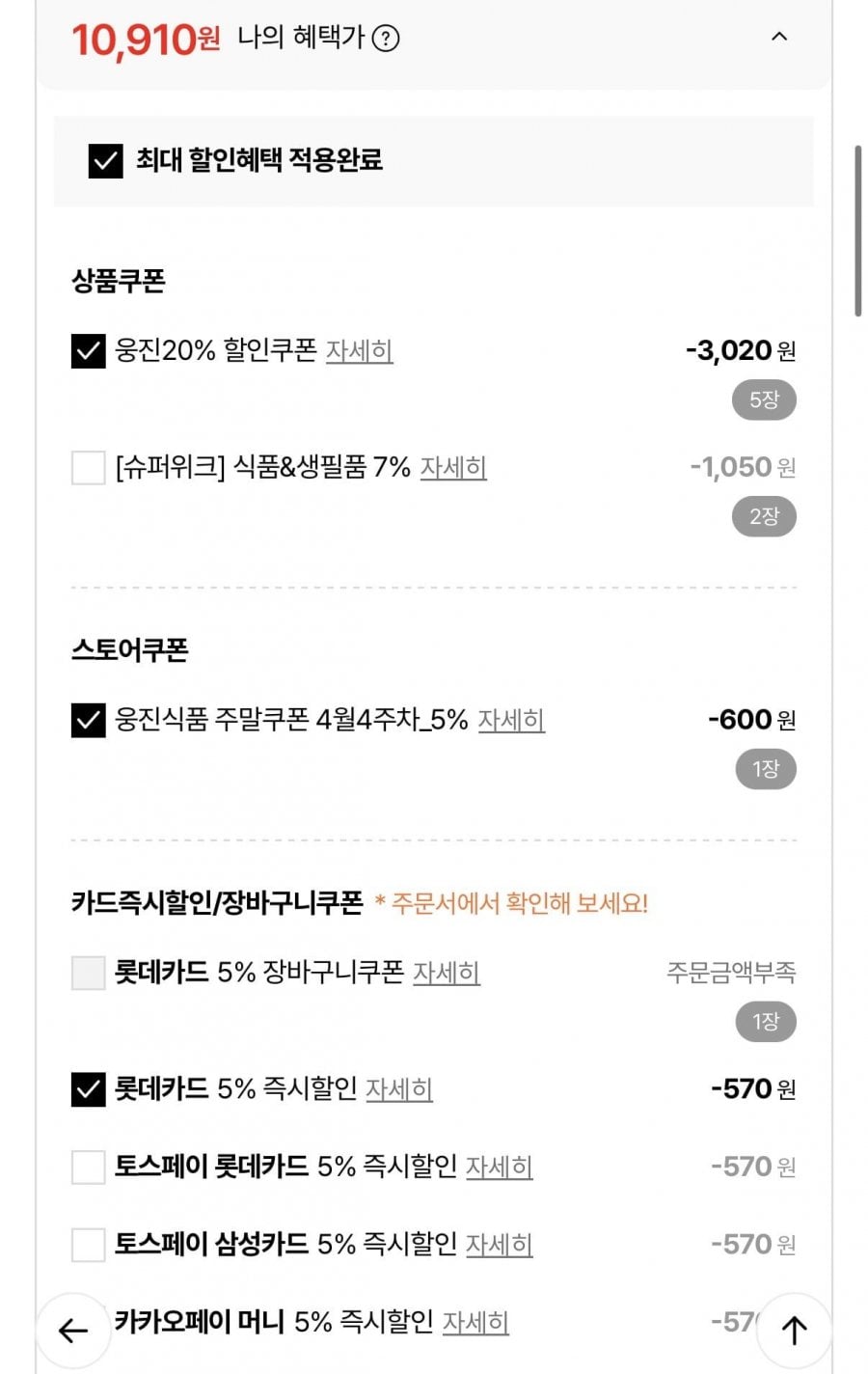Click the 1장 badge under 롯데카드 장바구니쿠폰
868x1374 pixels.
pos(764,1021)
